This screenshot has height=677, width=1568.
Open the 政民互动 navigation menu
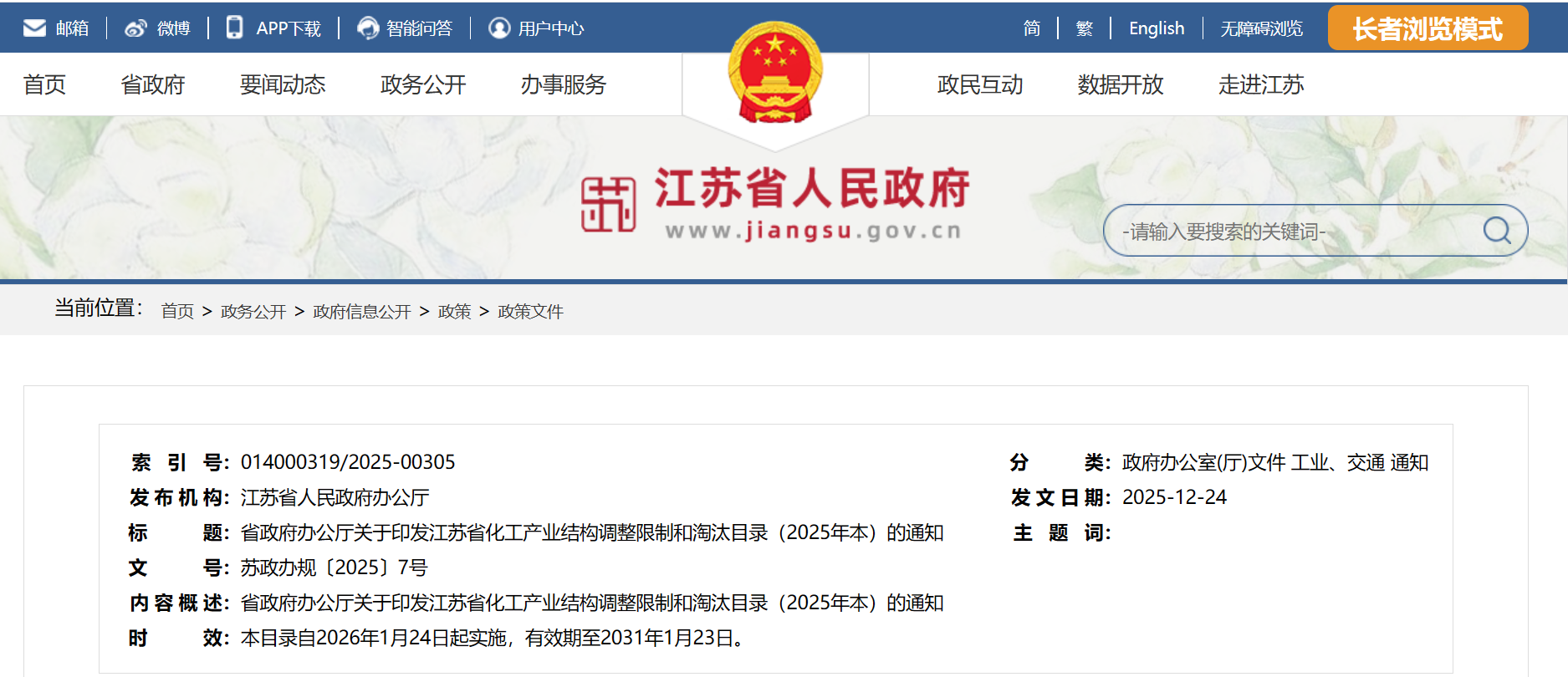tap(980, 84)
